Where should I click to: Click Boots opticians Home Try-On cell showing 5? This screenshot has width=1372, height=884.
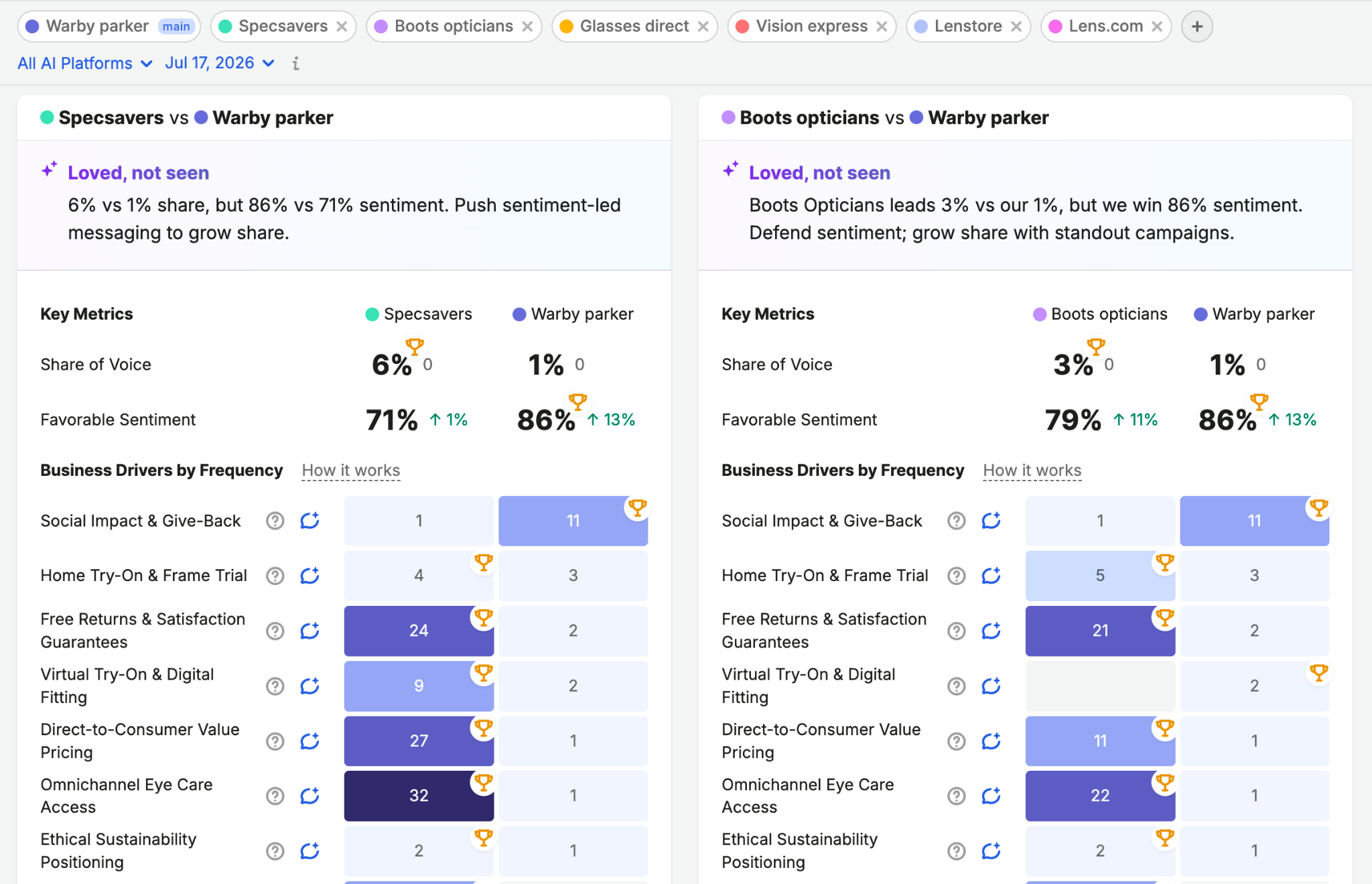point(1100,576)
